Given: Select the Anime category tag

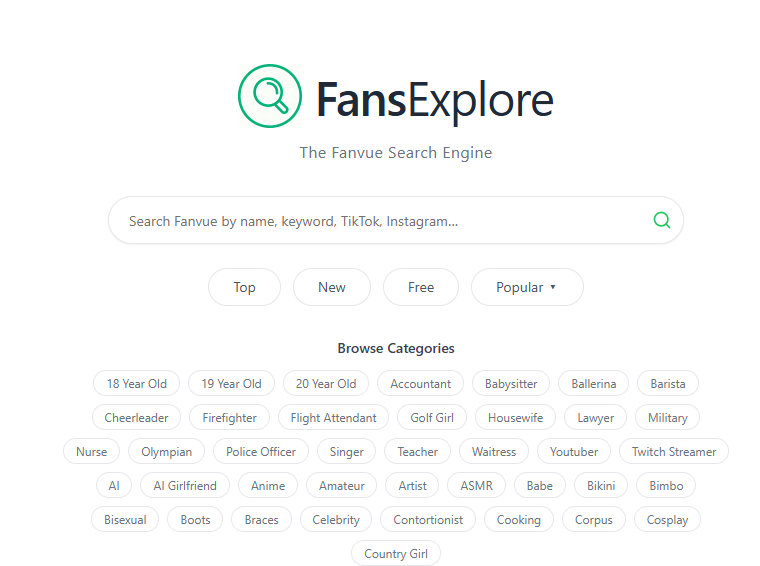Looking at the screenshot, I should click(267, 485).
